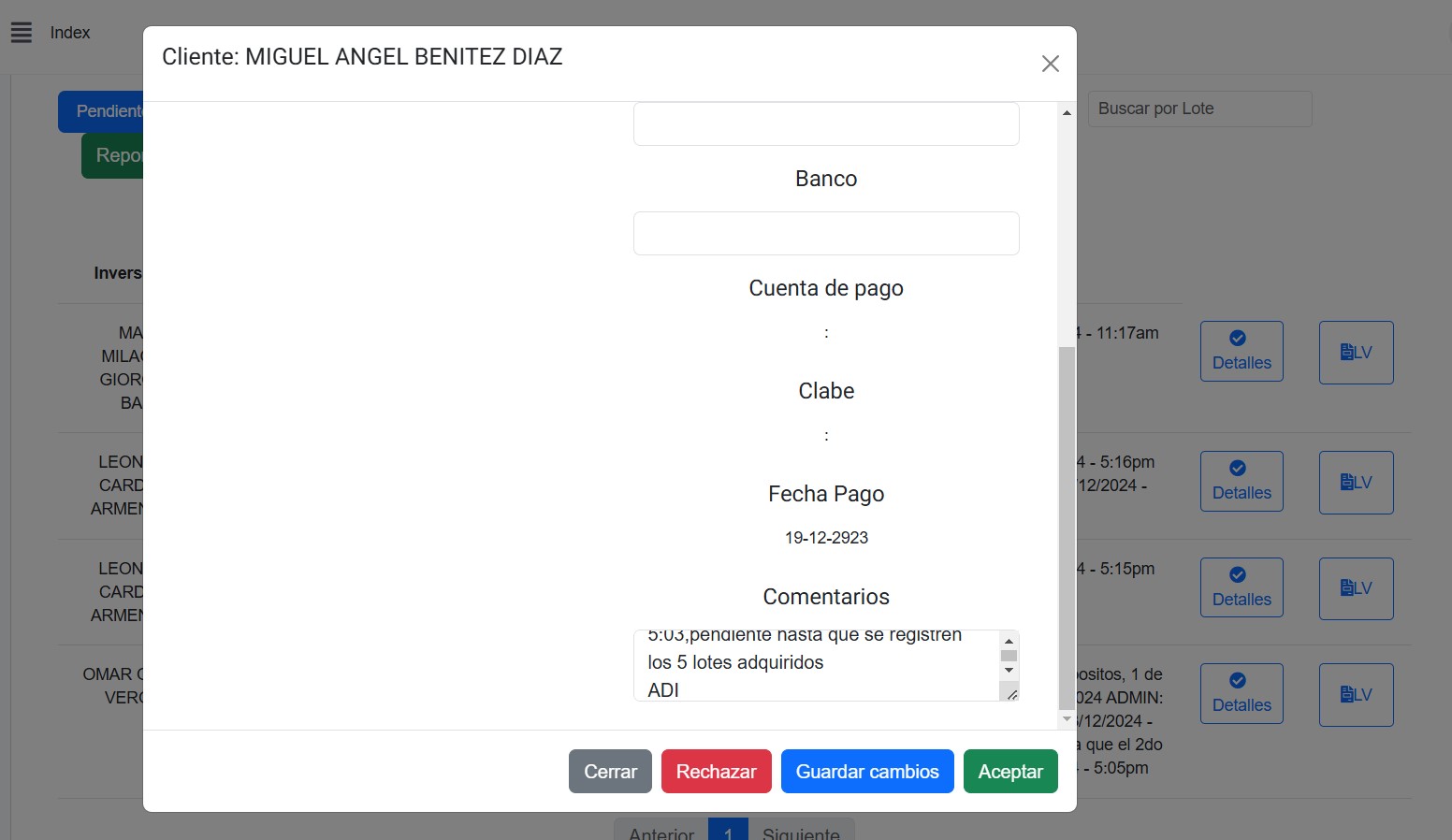Save with Guardar cambios button
Screen dimensions: 1452x840
(866, 772)
